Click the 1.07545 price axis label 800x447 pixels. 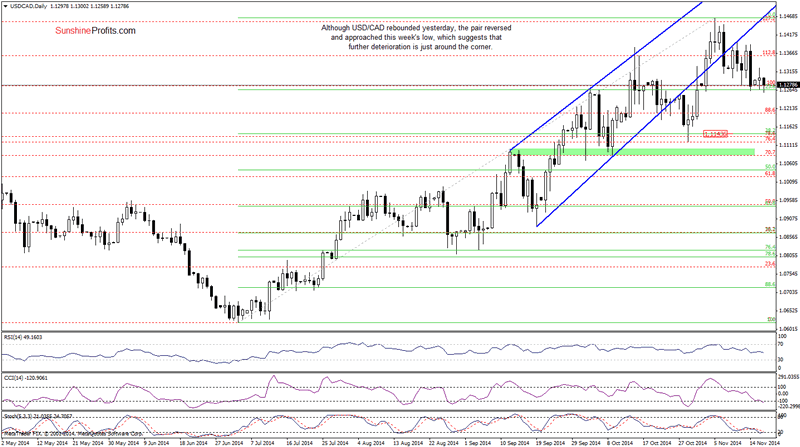788,274
